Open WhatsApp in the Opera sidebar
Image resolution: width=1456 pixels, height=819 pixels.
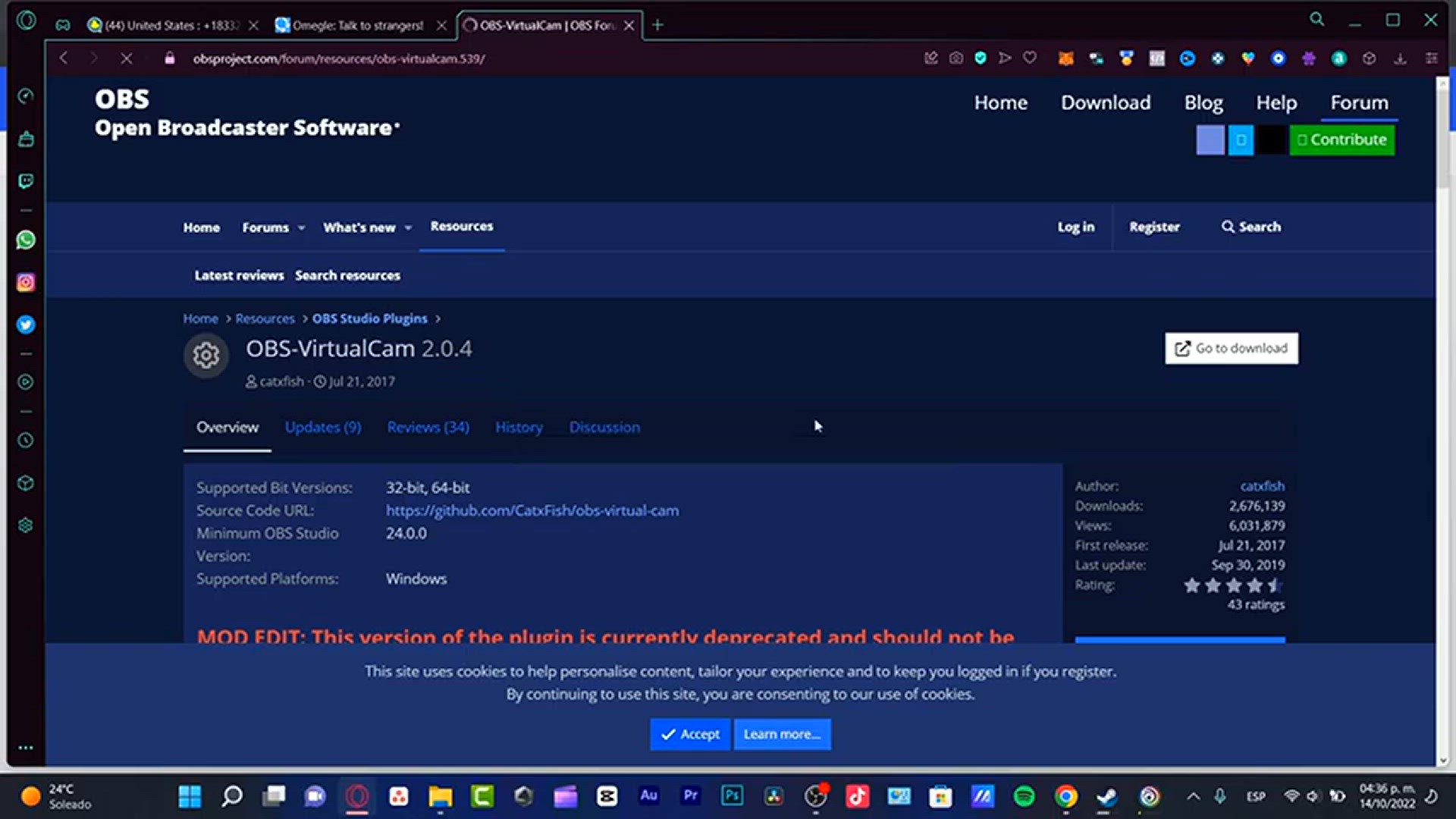click(x=26, y=240)
